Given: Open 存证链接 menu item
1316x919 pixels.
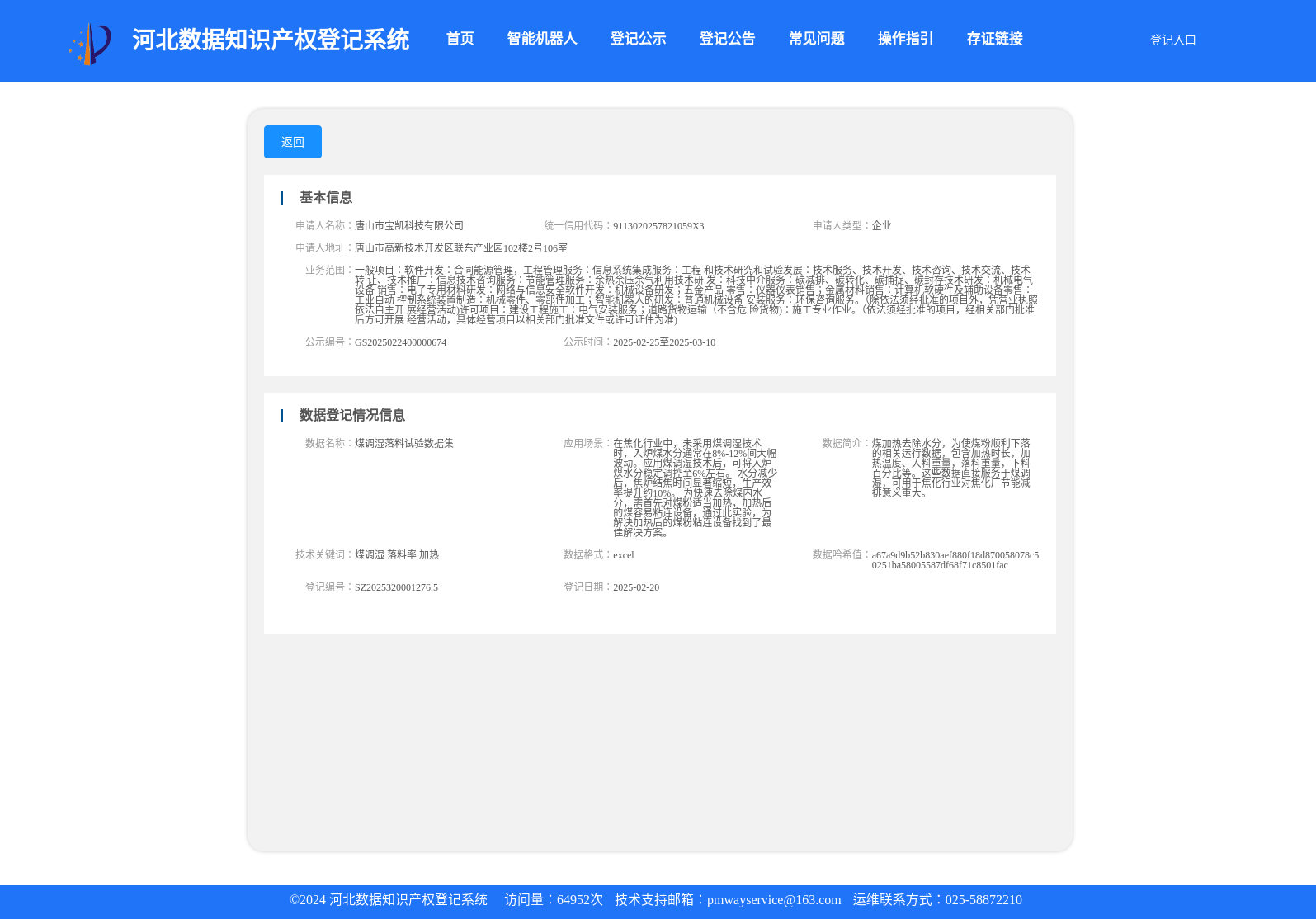Looking at the screenshot, I should (994, 39).
